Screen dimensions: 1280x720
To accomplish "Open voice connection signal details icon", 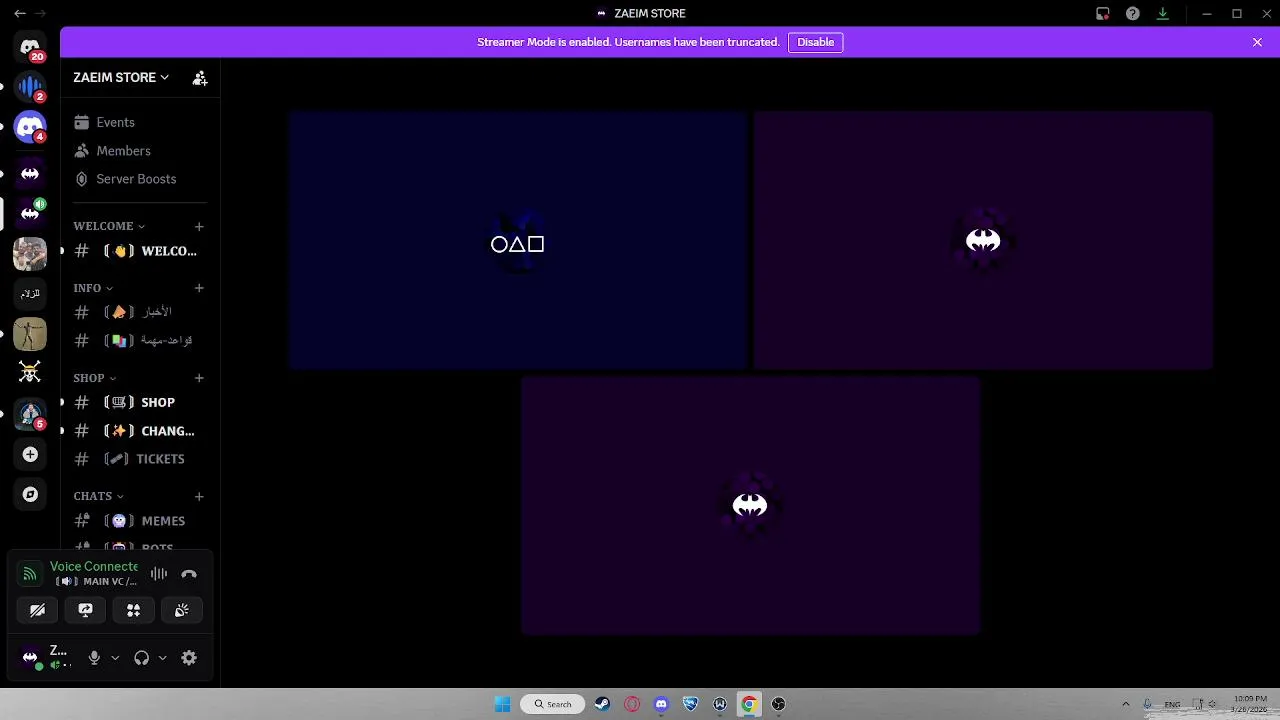I will (30, 574).
